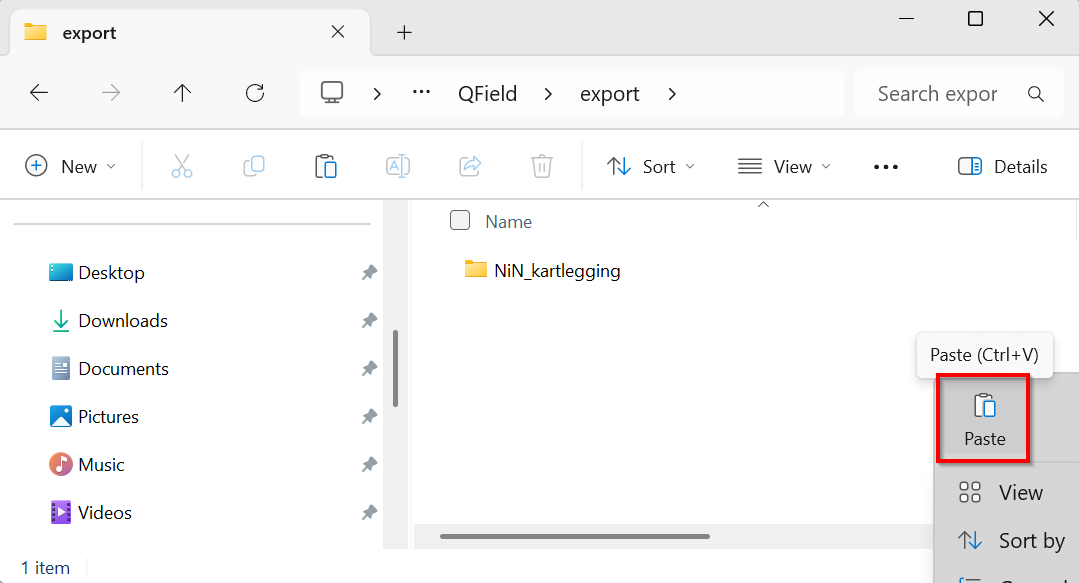The image size is (1079, 583).
Task: Click the Copy icon in toolbar
Action: tap(254, 166)
